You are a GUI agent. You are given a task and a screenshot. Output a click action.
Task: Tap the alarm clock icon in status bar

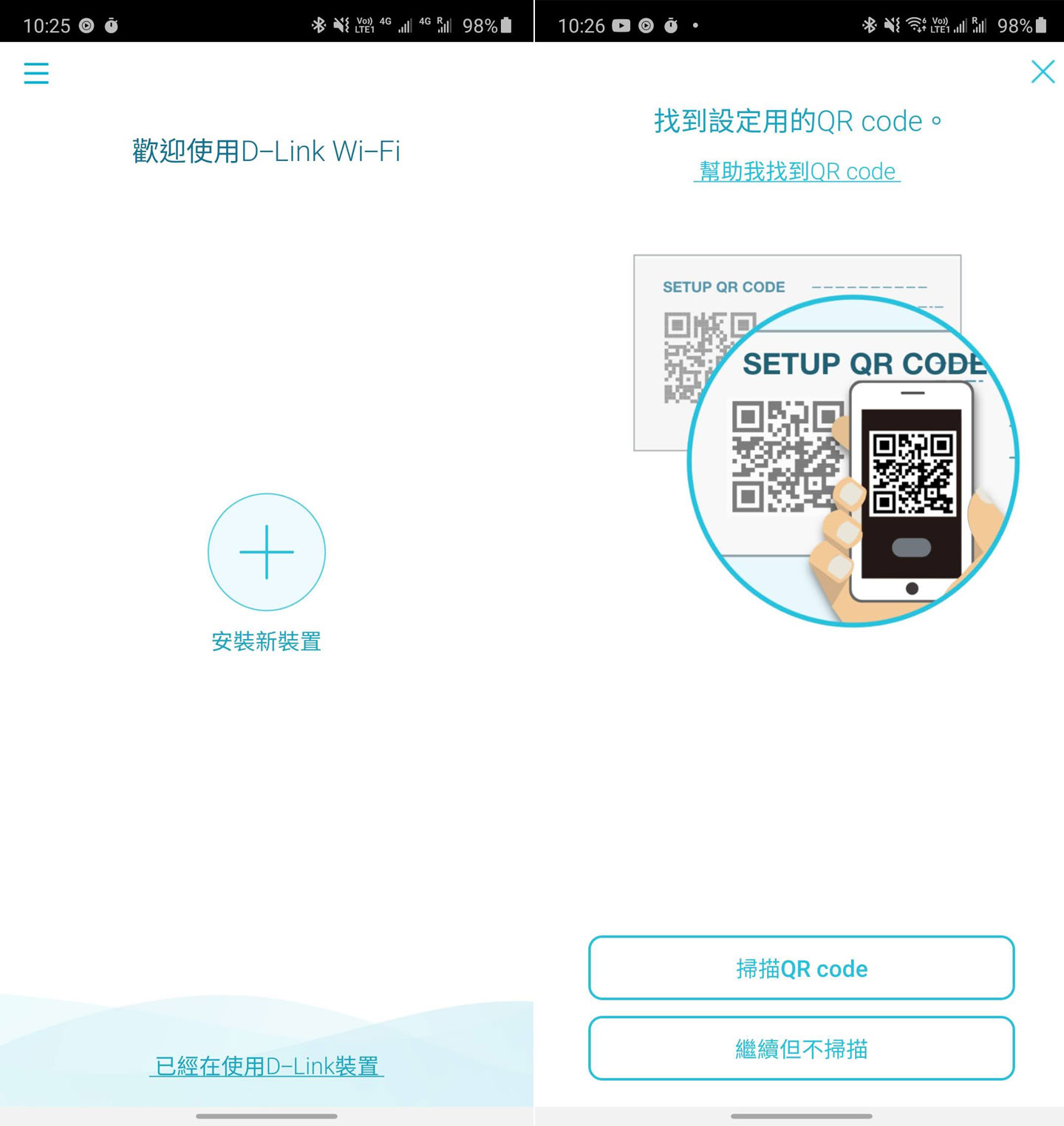112,25
